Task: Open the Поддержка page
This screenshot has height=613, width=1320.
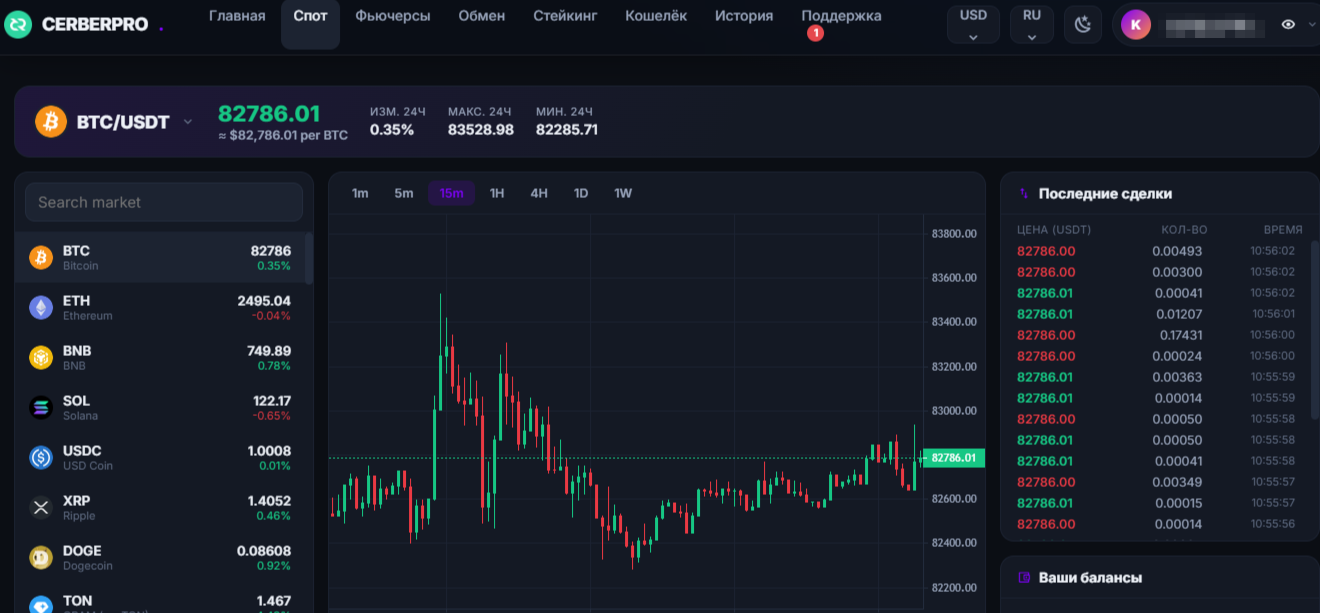Action: [x=842, y=16]
